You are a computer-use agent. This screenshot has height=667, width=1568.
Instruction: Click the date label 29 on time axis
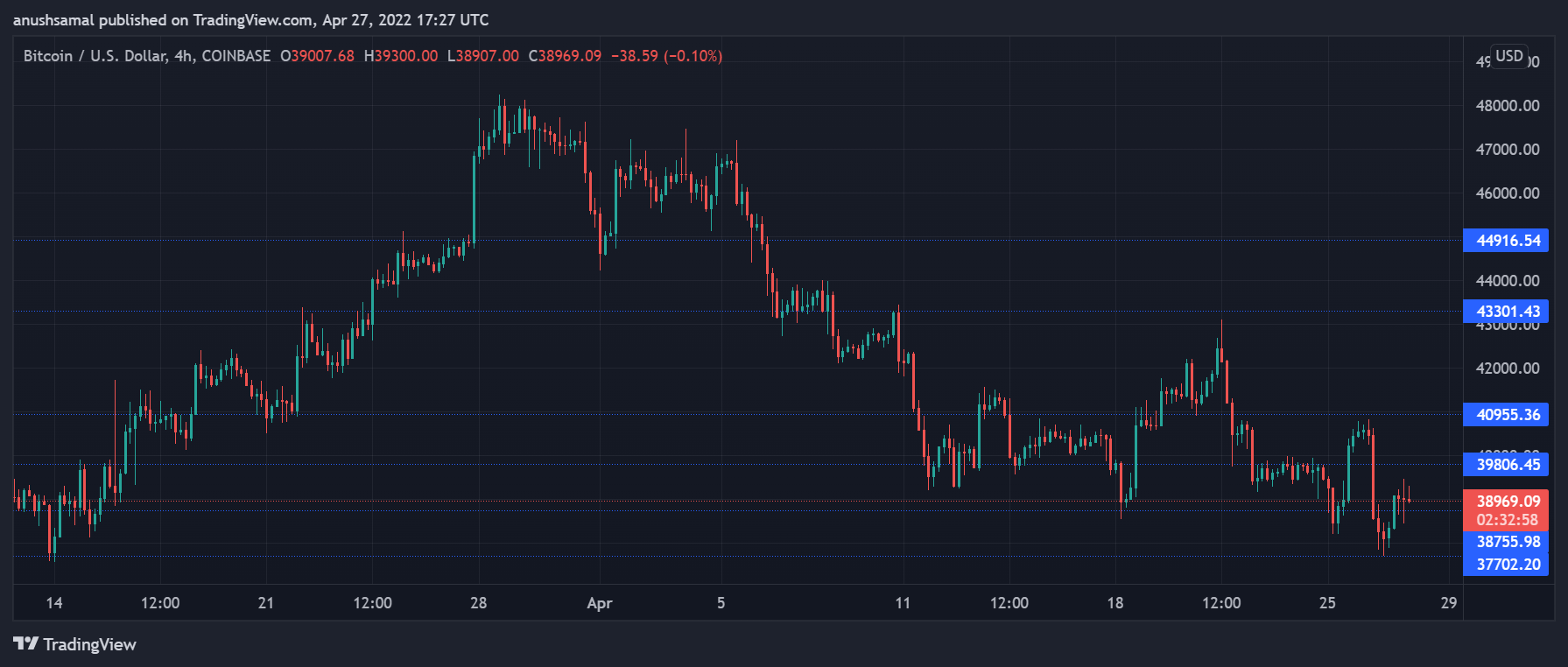1449,603
